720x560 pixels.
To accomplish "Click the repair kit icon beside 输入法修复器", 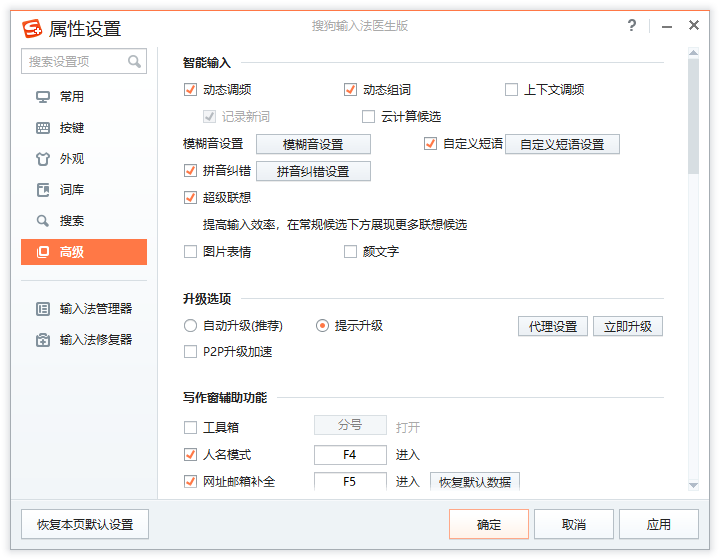I will (x=43, y=340).
